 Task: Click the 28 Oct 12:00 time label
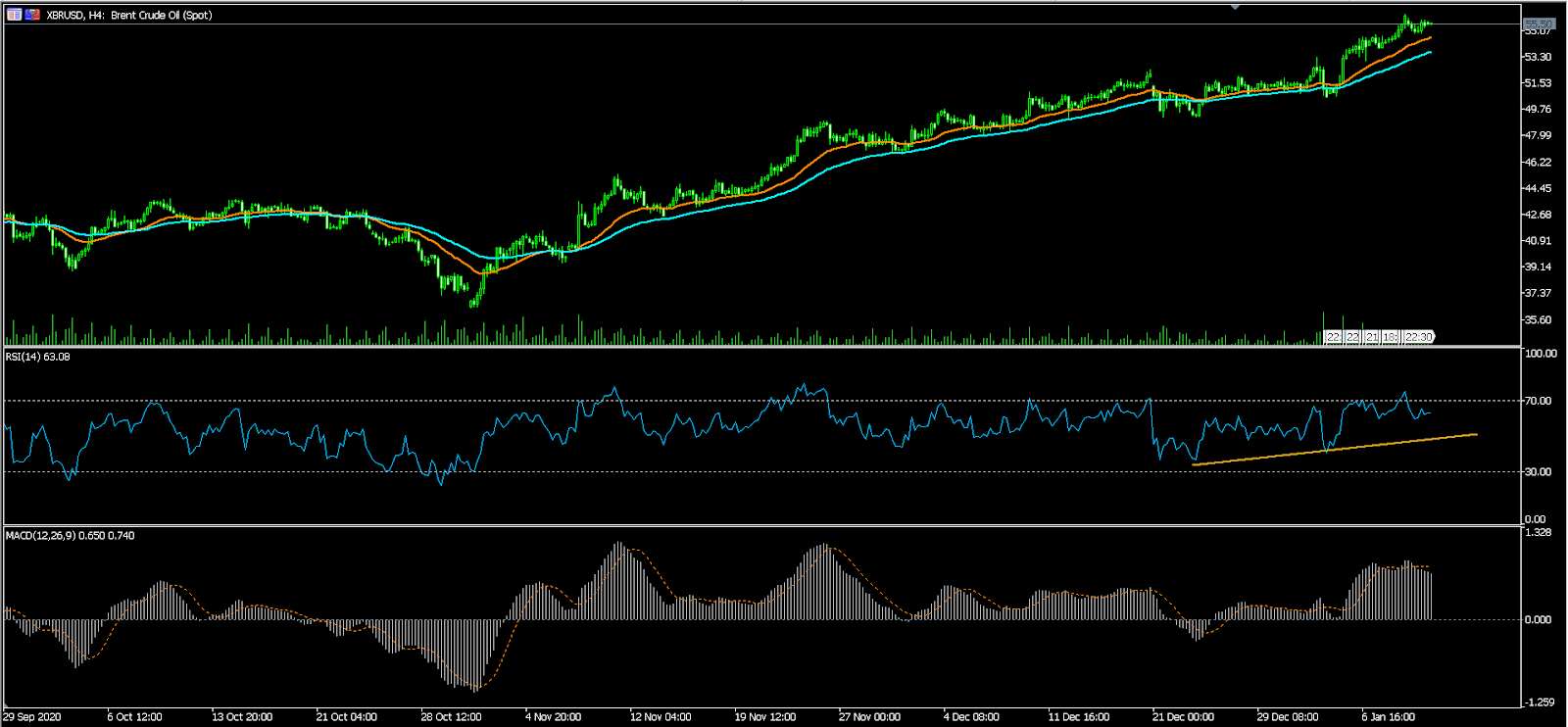point(452,717)
